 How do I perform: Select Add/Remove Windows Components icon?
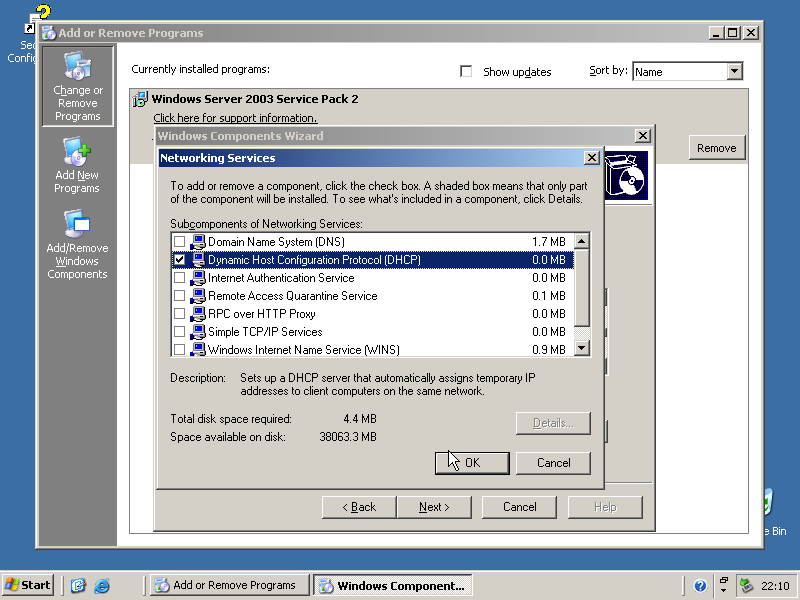tap(77, 223)
